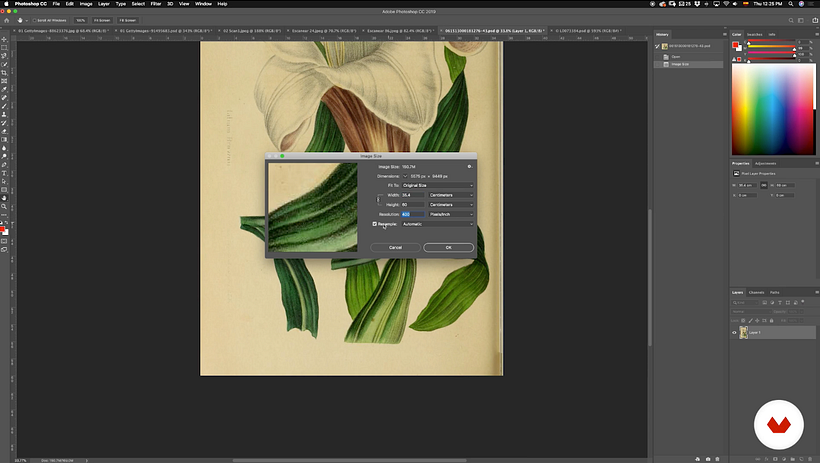Select the Frame tool

4,81
